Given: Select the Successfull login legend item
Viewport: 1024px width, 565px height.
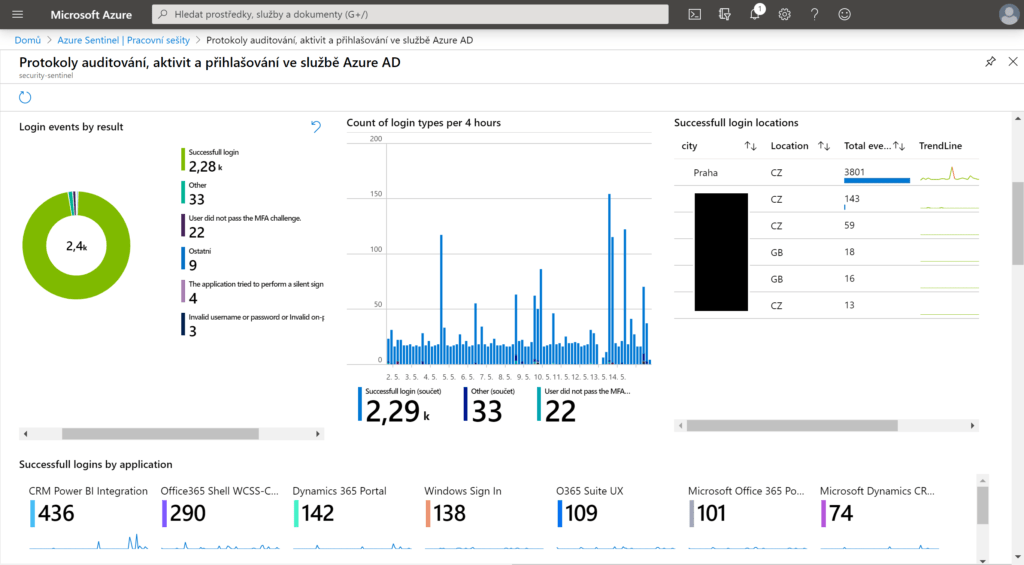Looking at the screenshot, I should (213, 159).
